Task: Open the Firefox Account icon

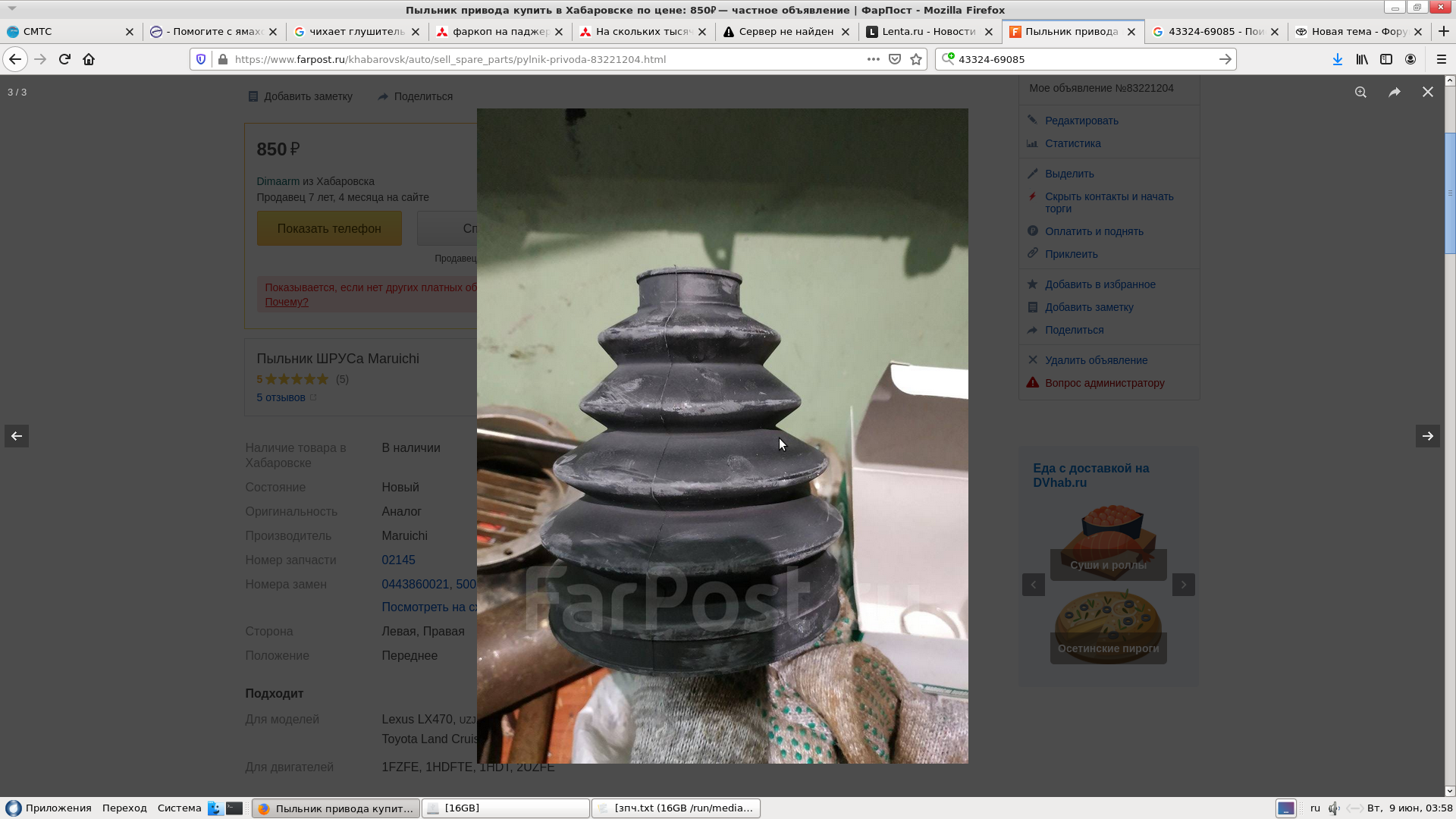Action: [1410, 59]
